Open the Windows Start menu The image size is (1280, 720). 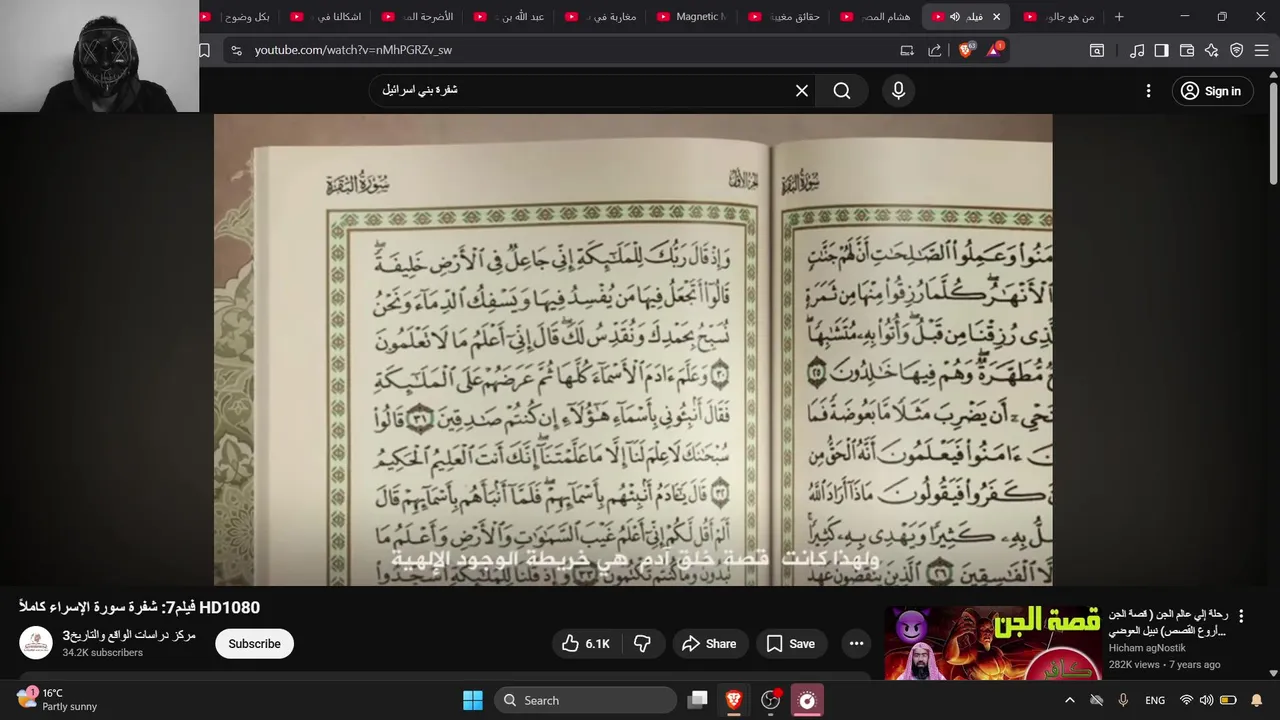coord(473,700)
